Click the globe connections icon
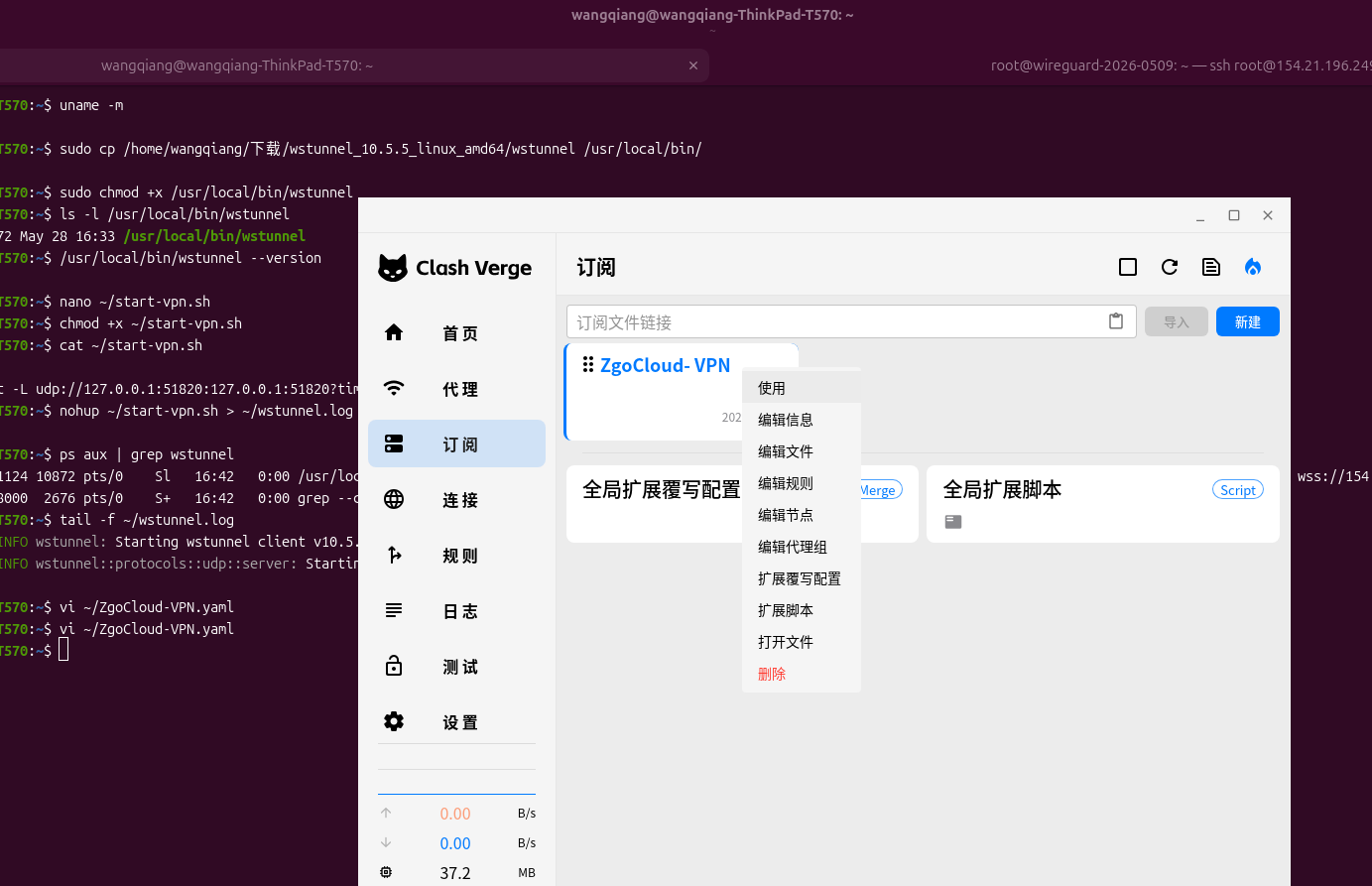 (394, 499)
